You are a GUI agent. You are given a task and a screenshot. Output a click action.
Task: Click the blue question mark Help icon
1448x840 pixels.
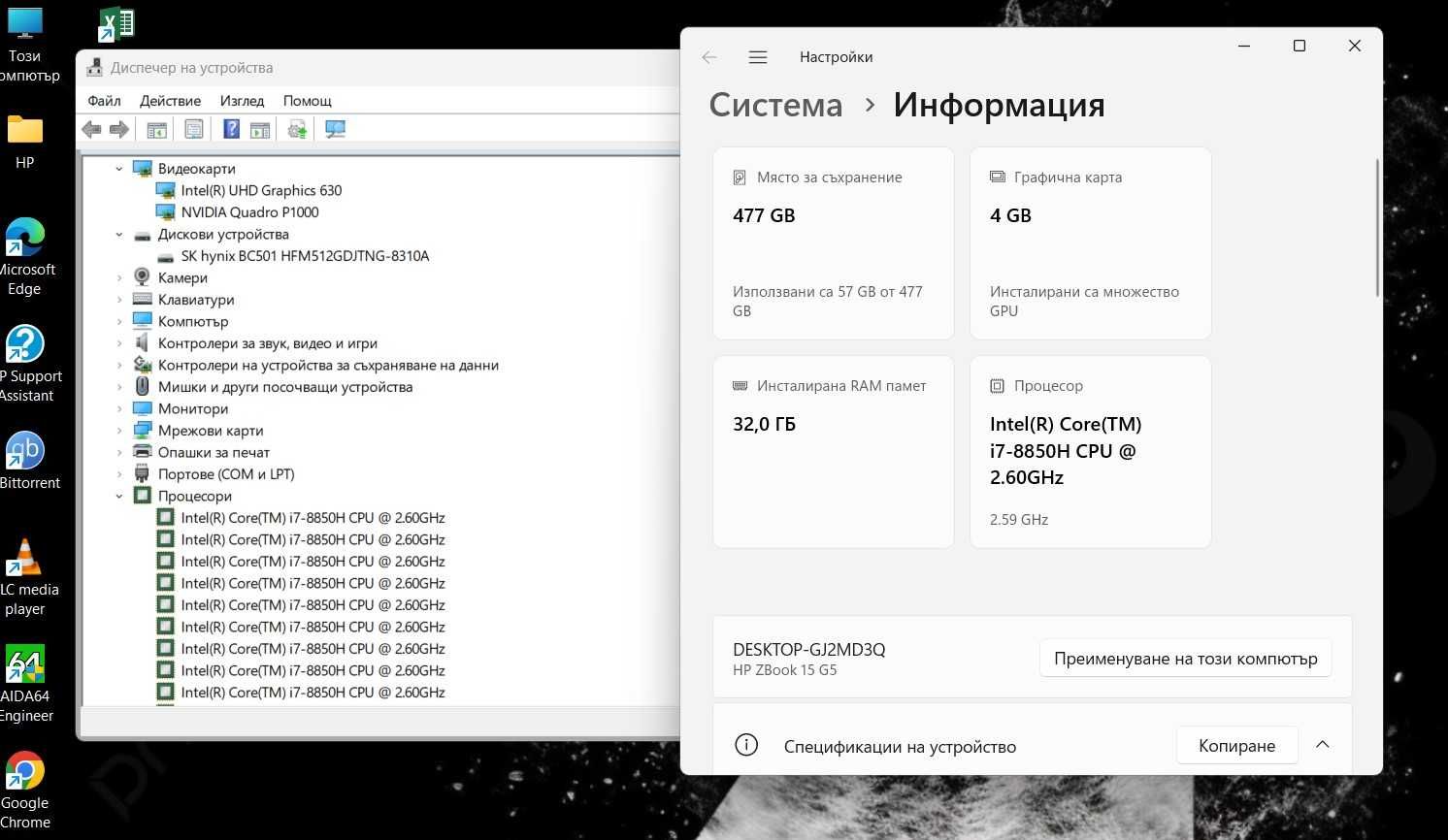231,129
